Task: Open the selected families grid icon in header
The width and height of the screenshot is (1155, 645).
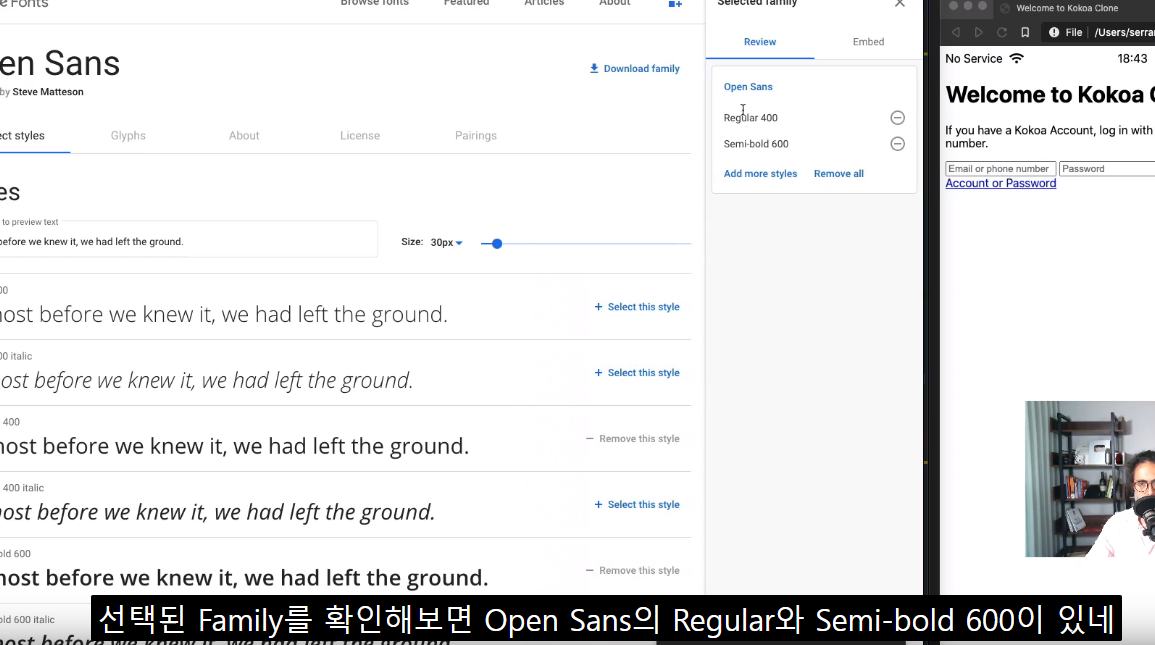Action: (675, 4)
